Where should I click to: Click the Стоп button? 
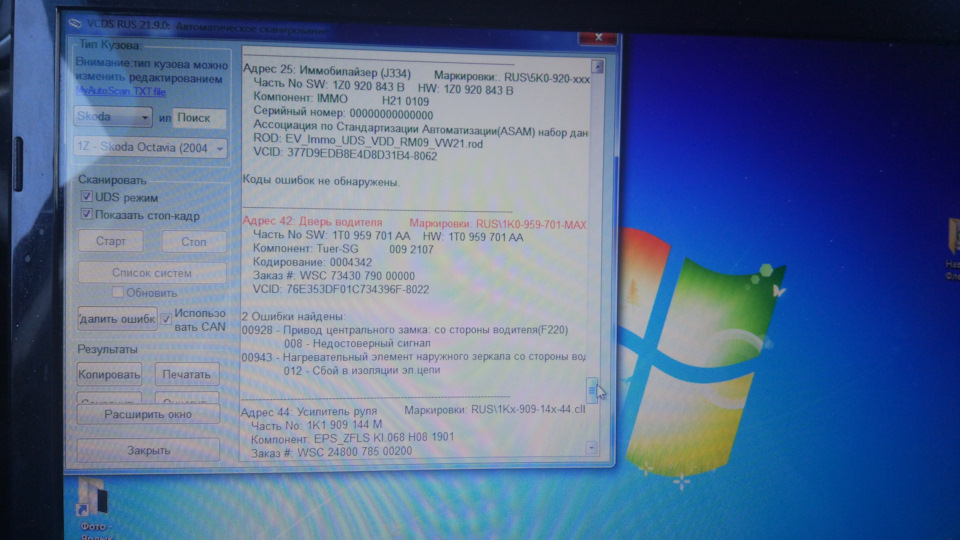coord(193,242)
